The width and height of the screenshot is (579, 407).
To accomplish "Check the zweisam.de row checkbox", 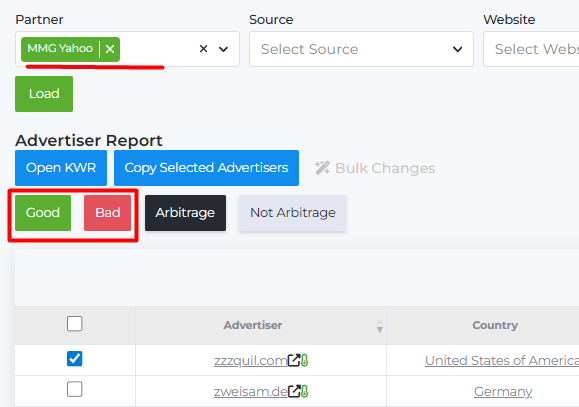I will coord(75,389).
